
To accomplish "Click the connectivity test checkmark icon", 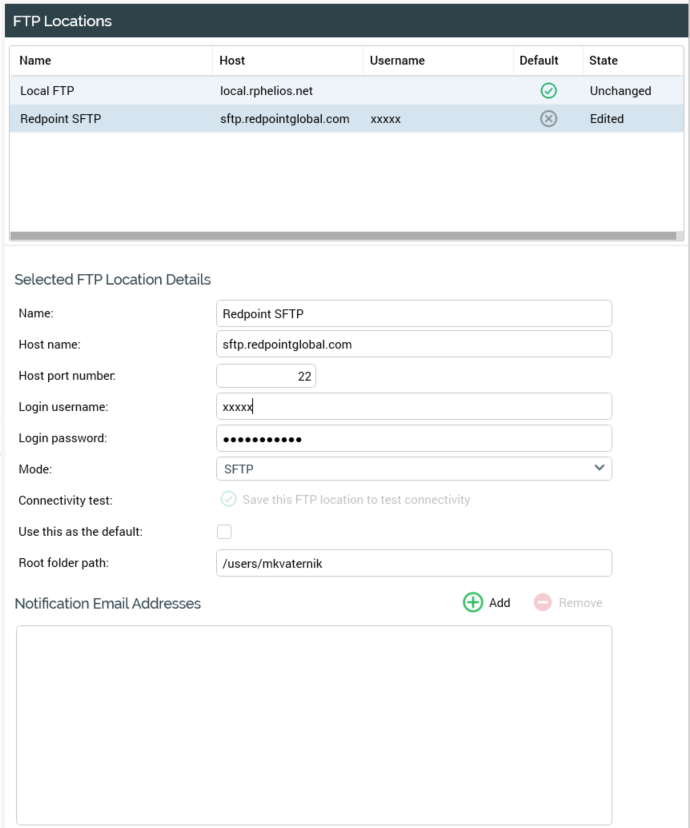I will (x=228, y=499).
